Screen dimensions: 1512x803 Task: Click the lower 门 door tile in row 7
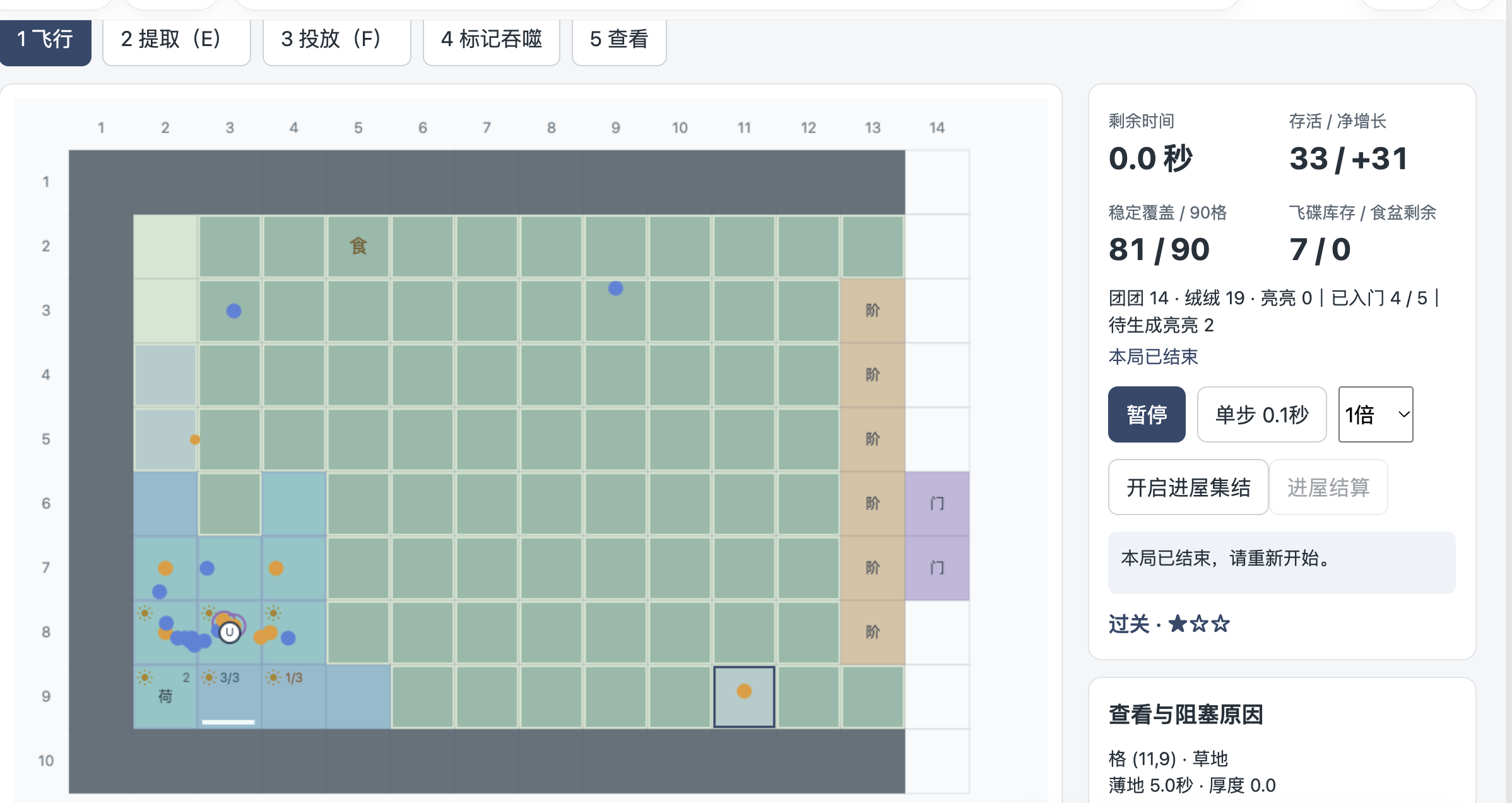point(937,568)
